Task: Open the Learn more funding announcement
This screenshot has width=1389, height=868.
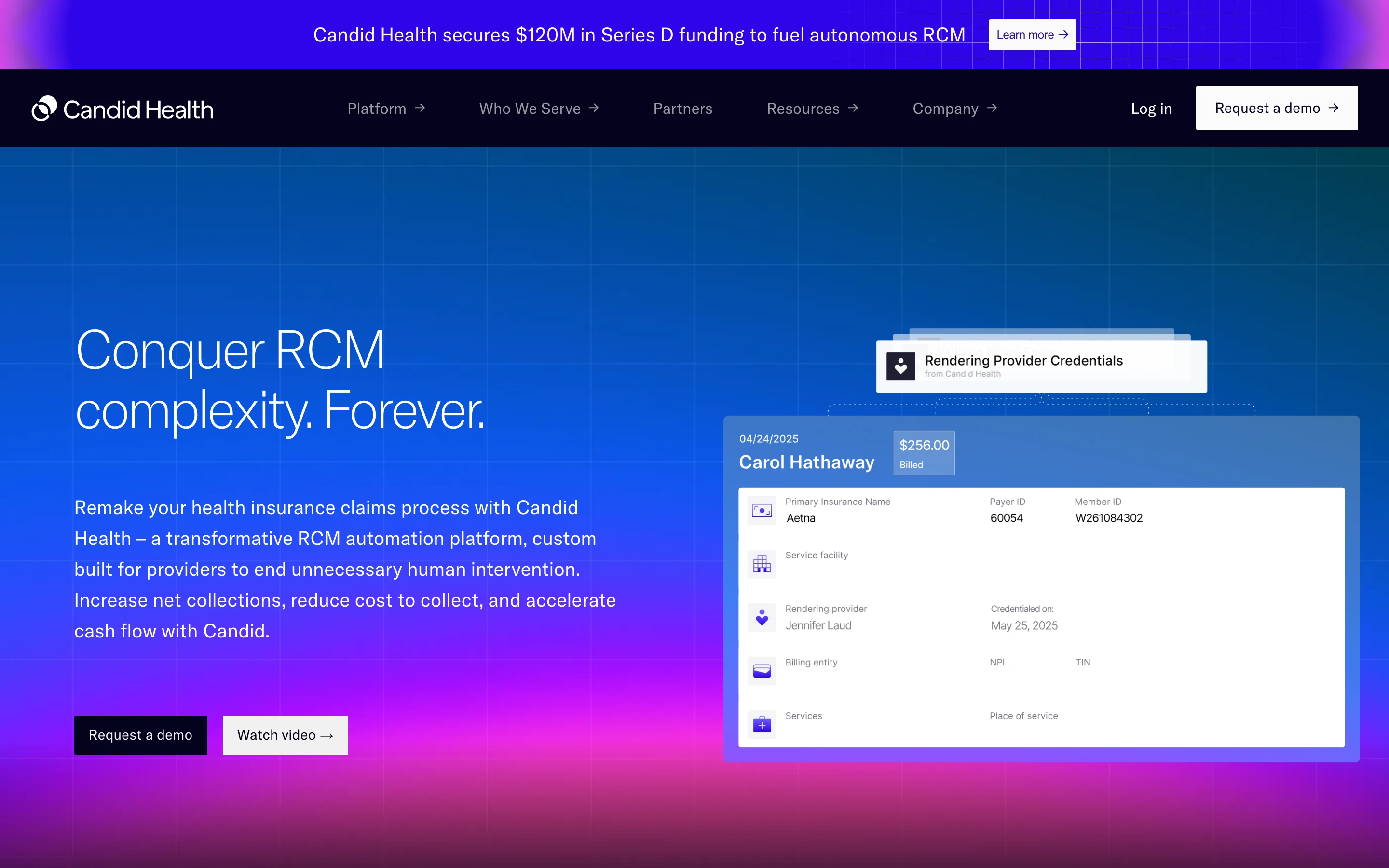Action: tap(1032, 34)
